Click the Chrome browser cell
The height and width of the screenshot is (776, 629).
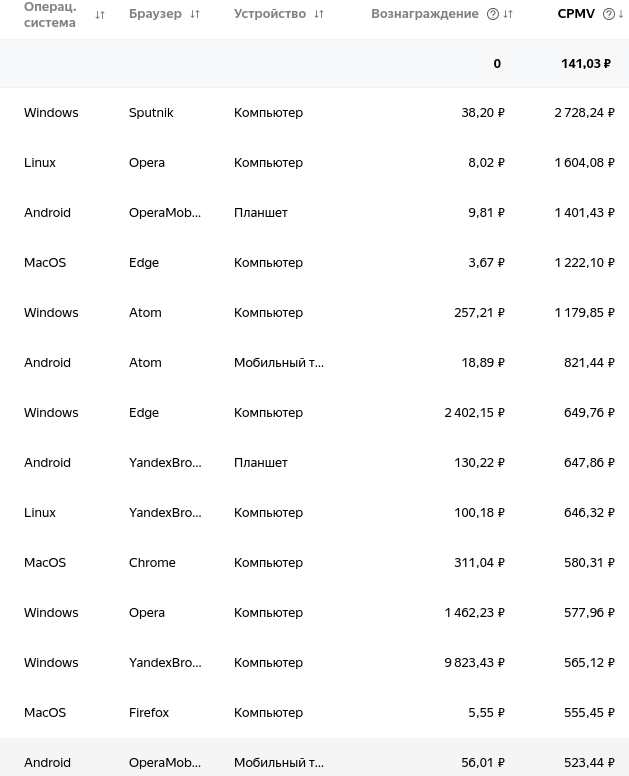point(152,563)
